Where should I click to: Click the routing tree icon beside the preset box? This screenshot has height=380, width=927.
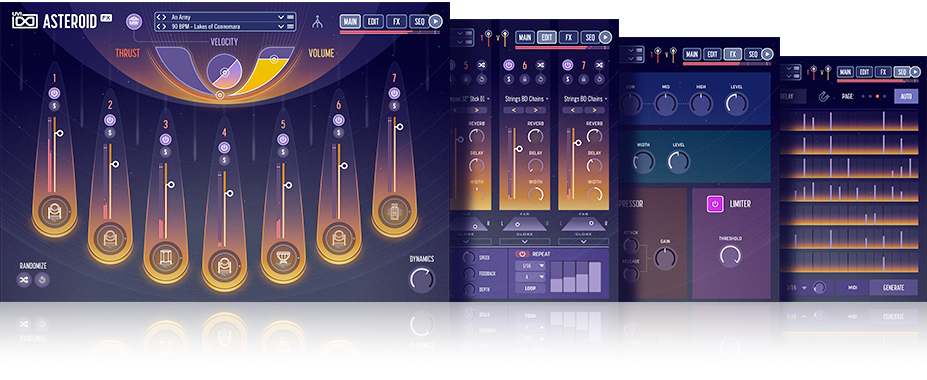click(317, 22)
